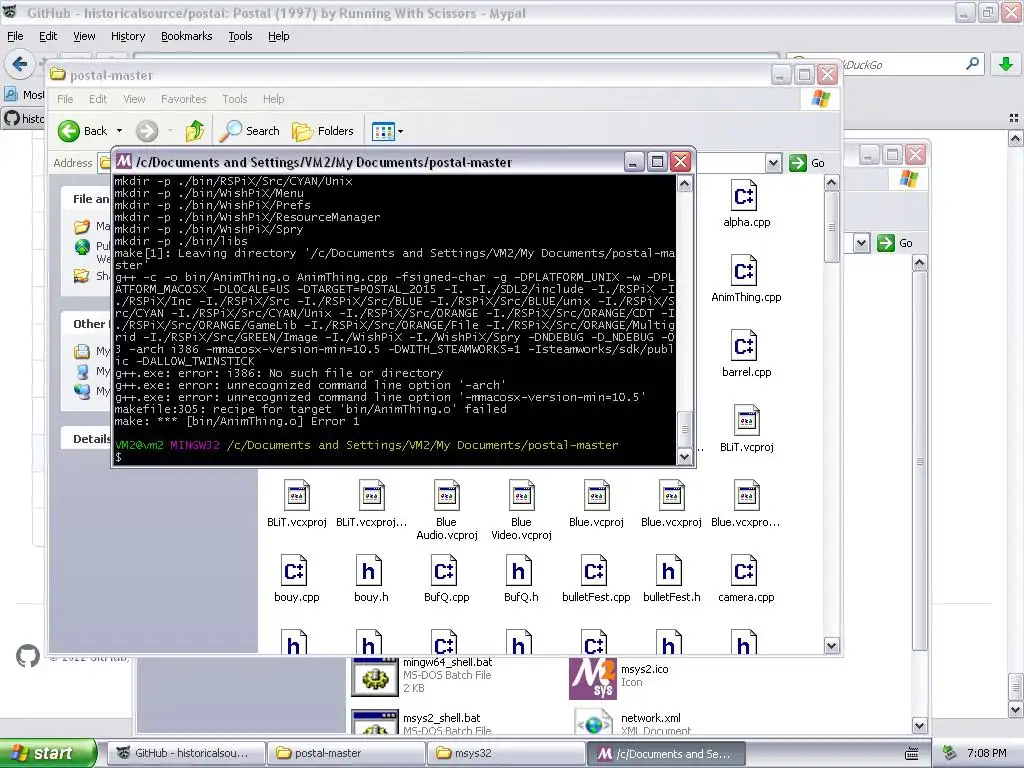Image resolution: width=1024 pixels, height=768 pixels.
Task: Select mingw64_shell.bat in msys32 window
Action: (375, 679)
